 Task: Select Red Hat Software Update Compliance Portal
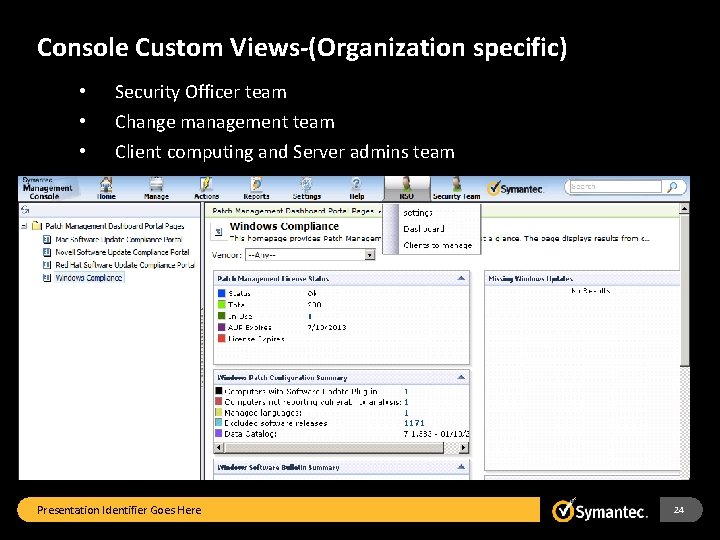coord(125,265)
